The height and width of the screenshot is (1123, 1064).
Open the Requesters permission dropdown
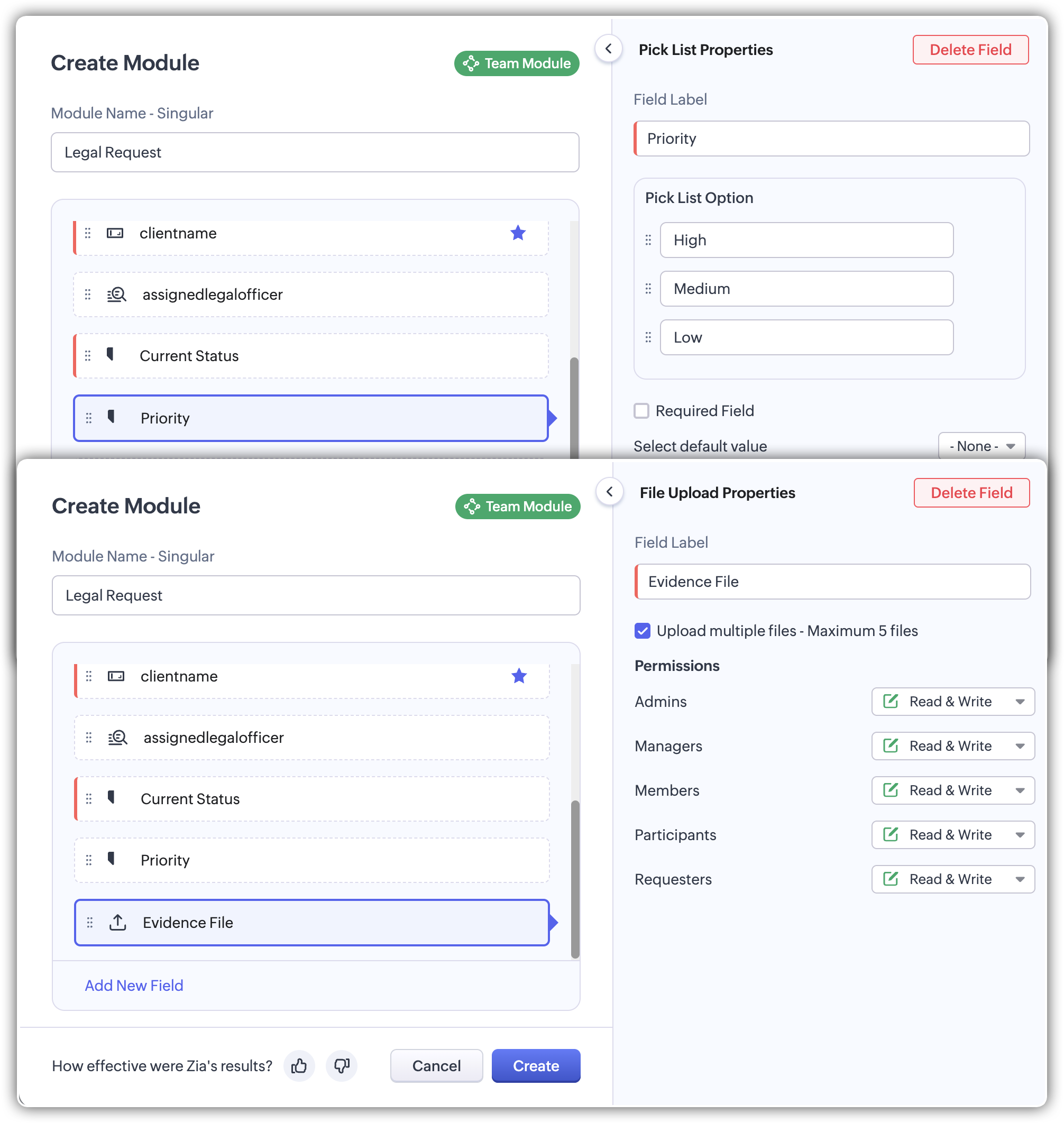[x=953, y=879]
